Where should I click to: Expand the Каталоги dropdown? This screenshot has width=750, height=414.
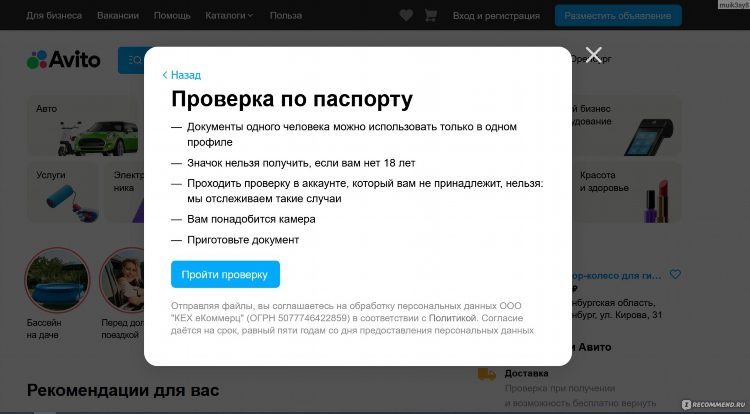tap(229, 16)
